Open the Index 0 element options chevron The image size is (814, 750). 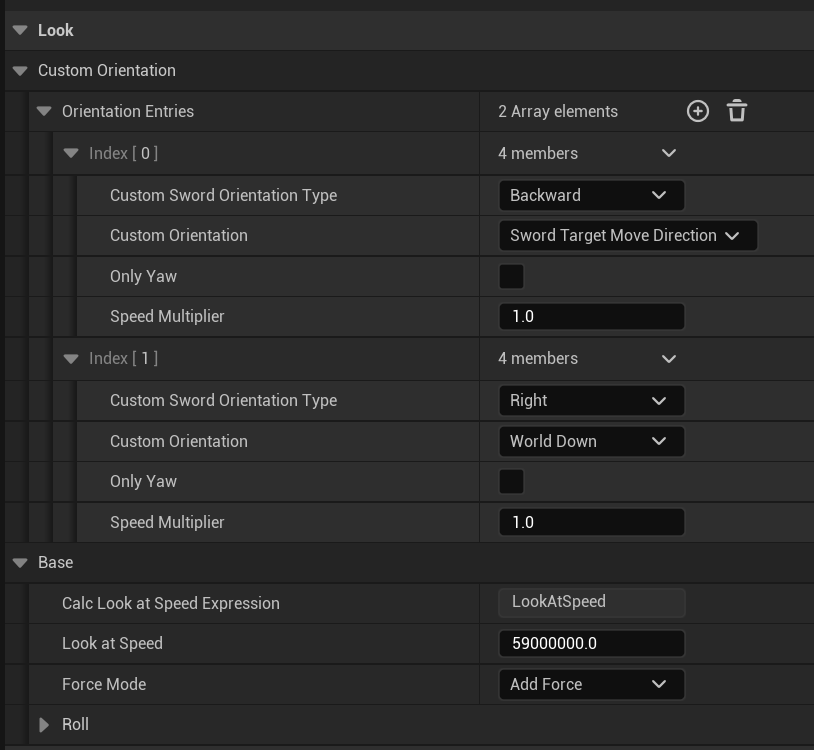pyautogui.click(x=669, y=153)
